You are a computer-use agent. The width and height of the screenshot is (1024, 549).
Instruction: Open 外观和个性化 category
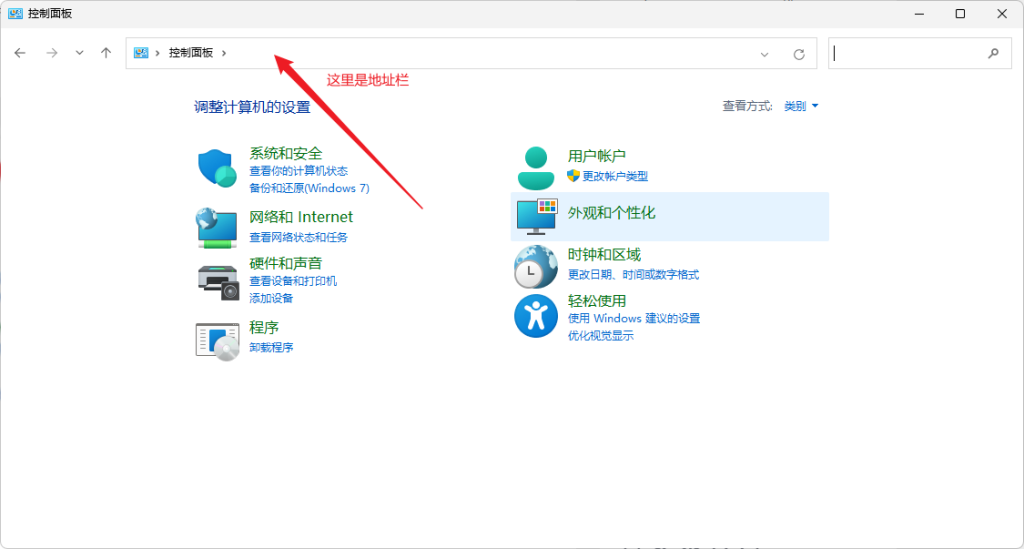coord(611,213)
